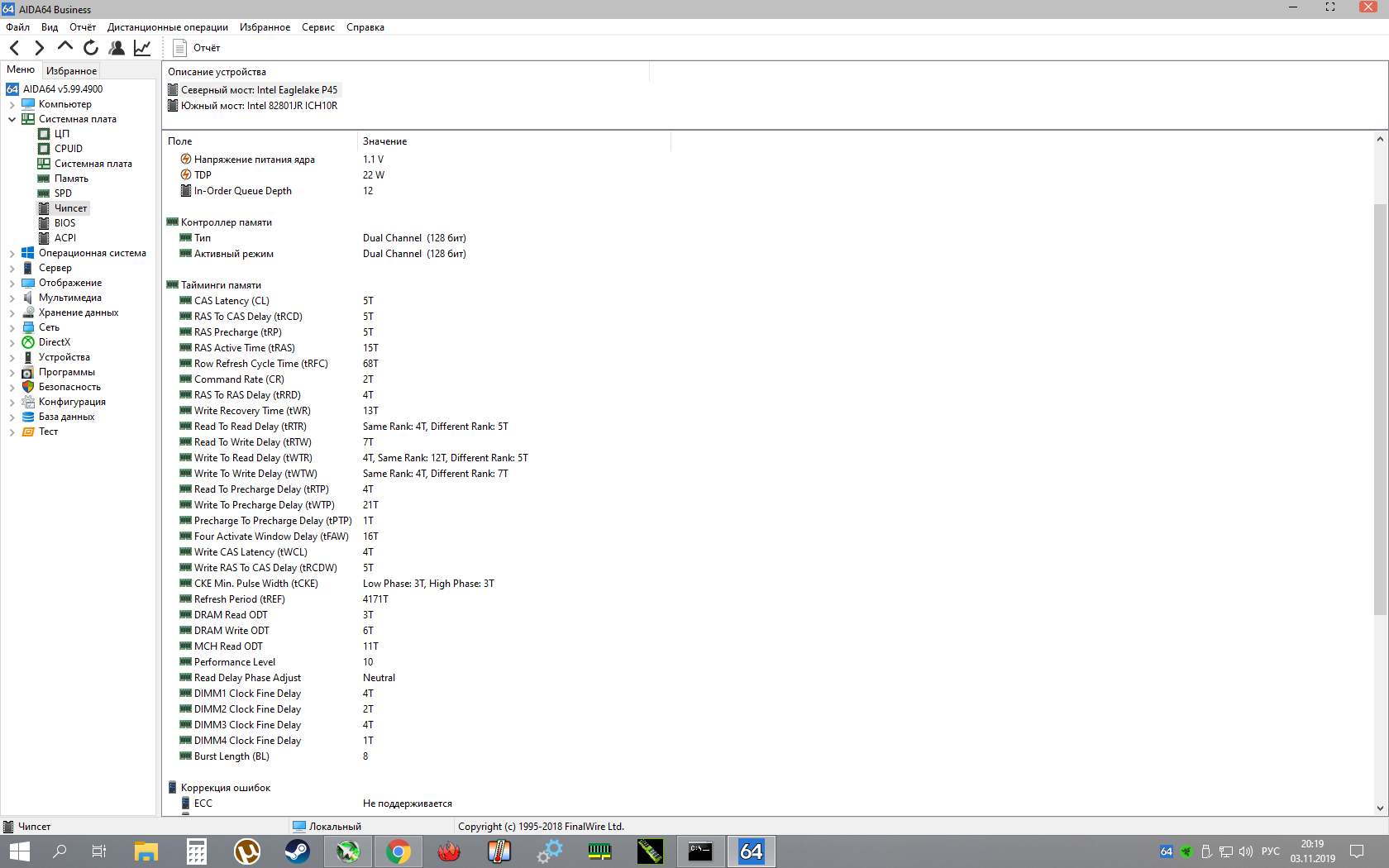The image size is (1389, 868).
Task: Open Command Prompt from the taskbar
Action: [700, 851]
